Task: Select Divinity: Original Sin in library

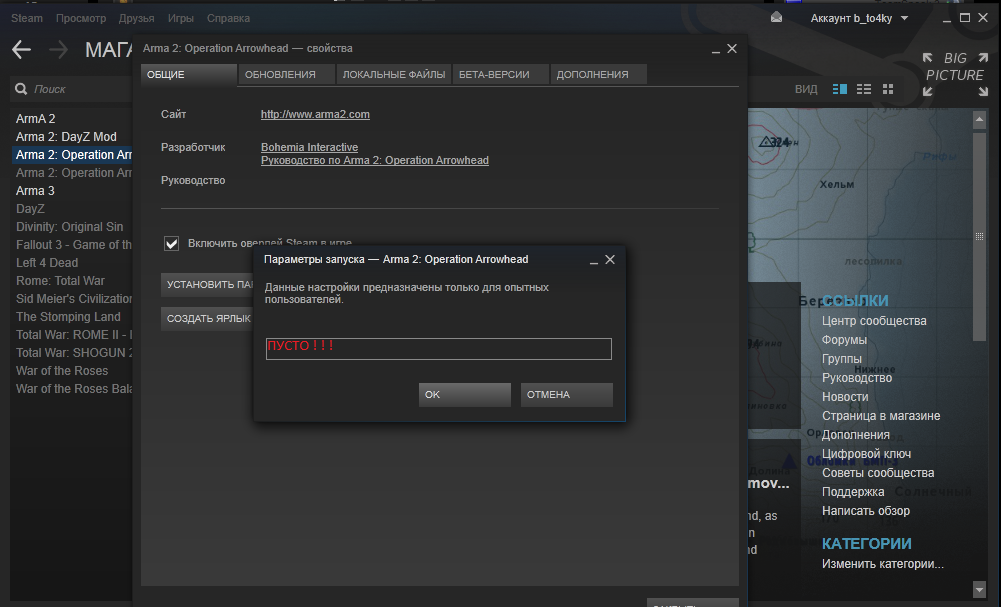Action: (x=70, y=227)
